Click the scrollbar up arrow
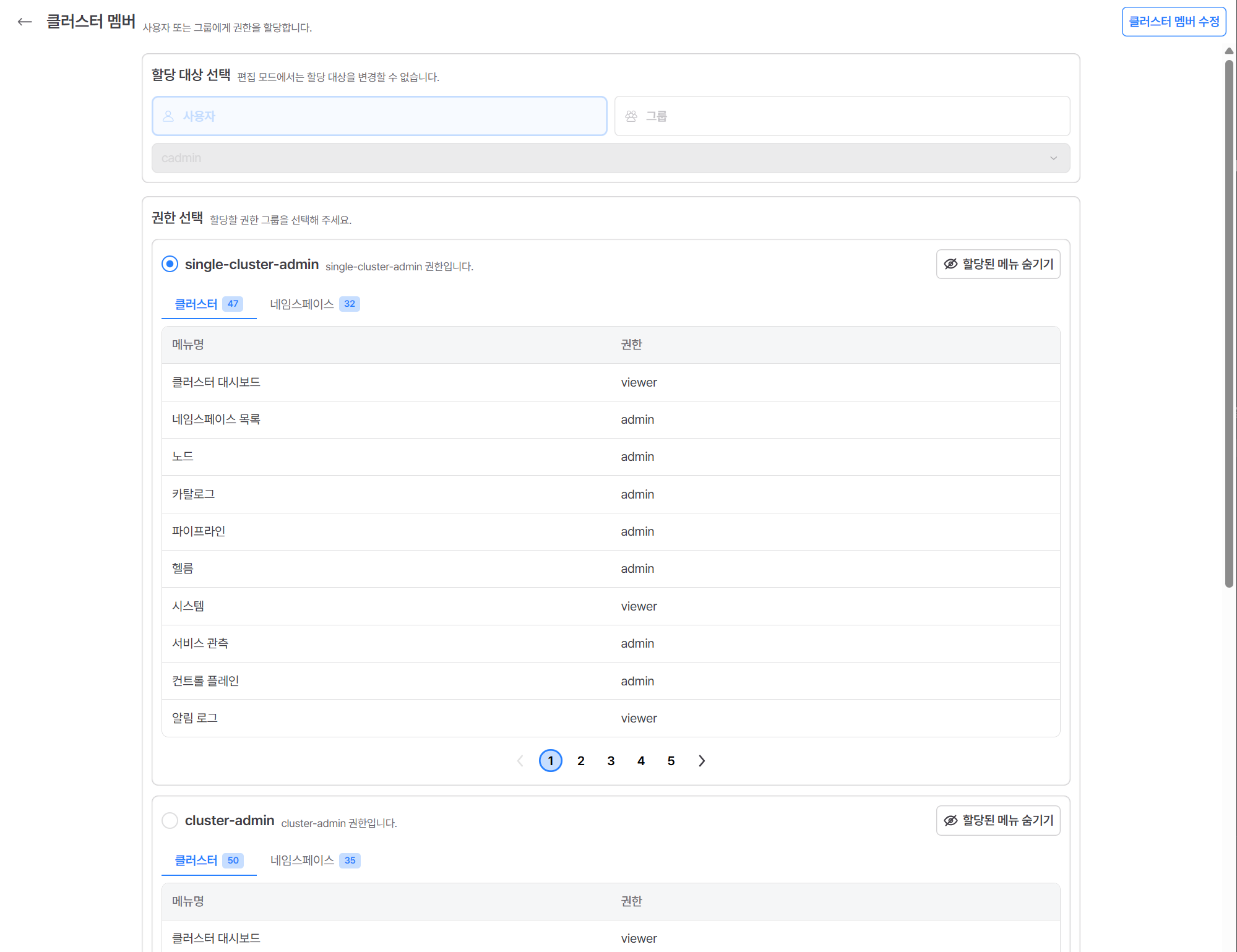The width and height of the screenshot is (1237, 952). [x=1229, y=51]
